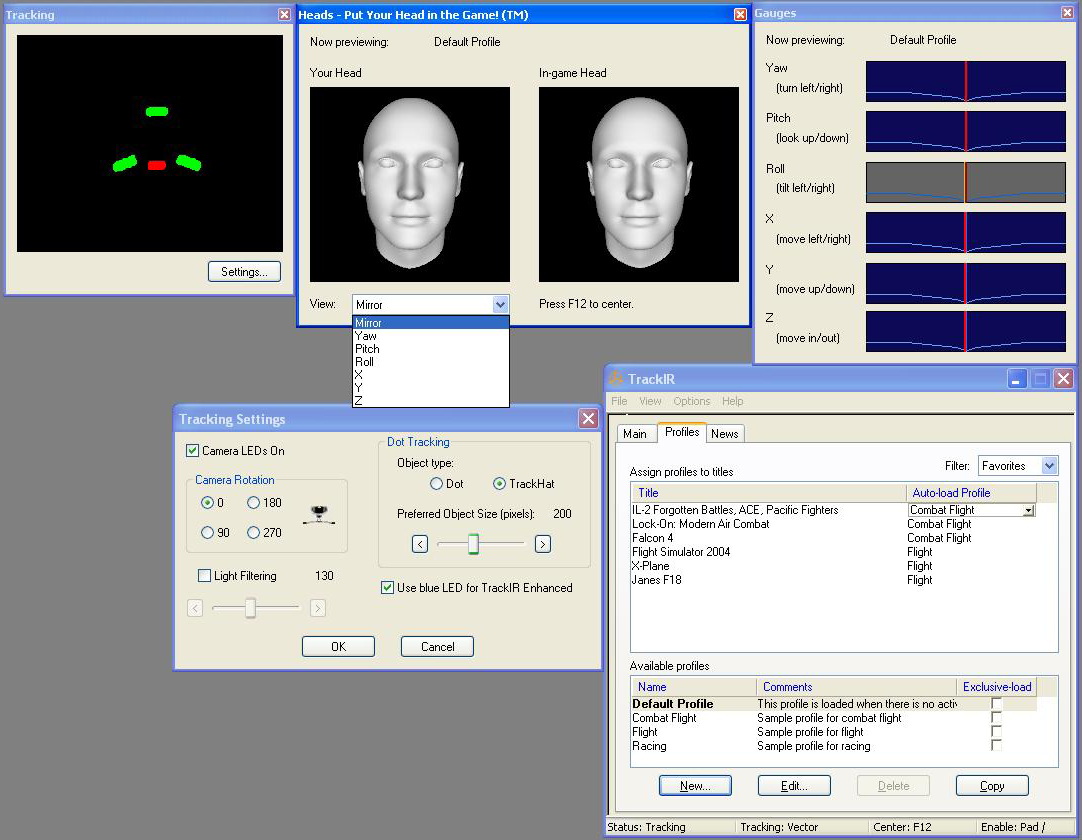The image size is (1082, 840).
Task: Click left arrow of Light Filtering slider
Action: coord(195,608)
